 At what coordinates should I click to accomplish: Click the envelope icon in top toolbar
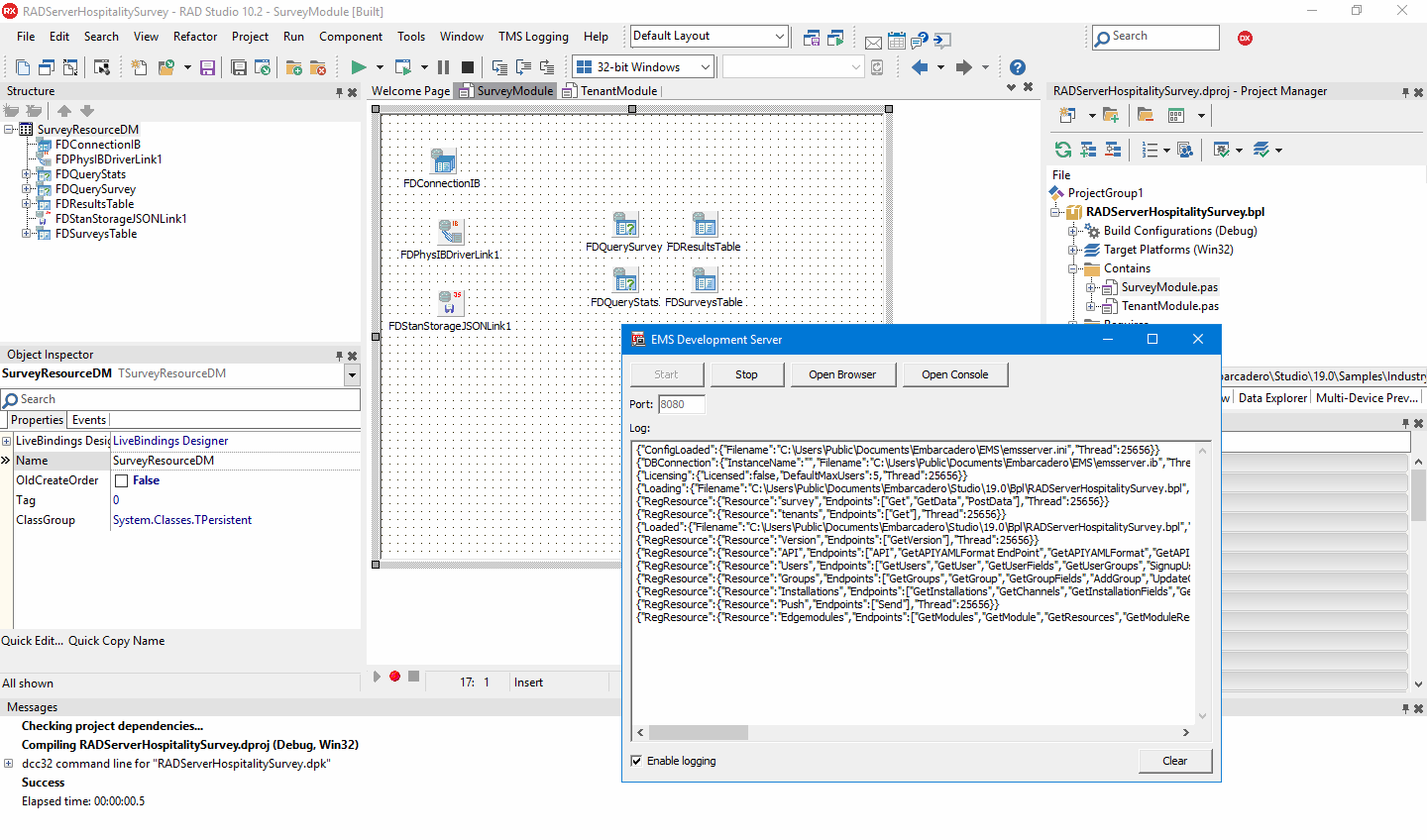coord(873,42)
